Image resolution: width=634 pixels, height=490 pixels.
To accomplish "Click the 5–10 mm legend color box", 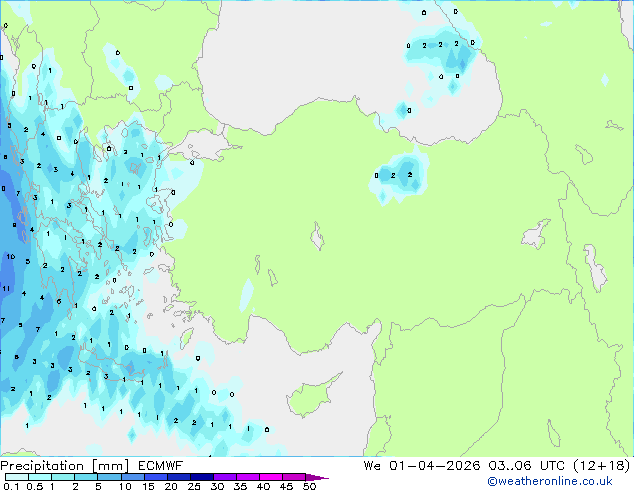I will tap(110, 477).
